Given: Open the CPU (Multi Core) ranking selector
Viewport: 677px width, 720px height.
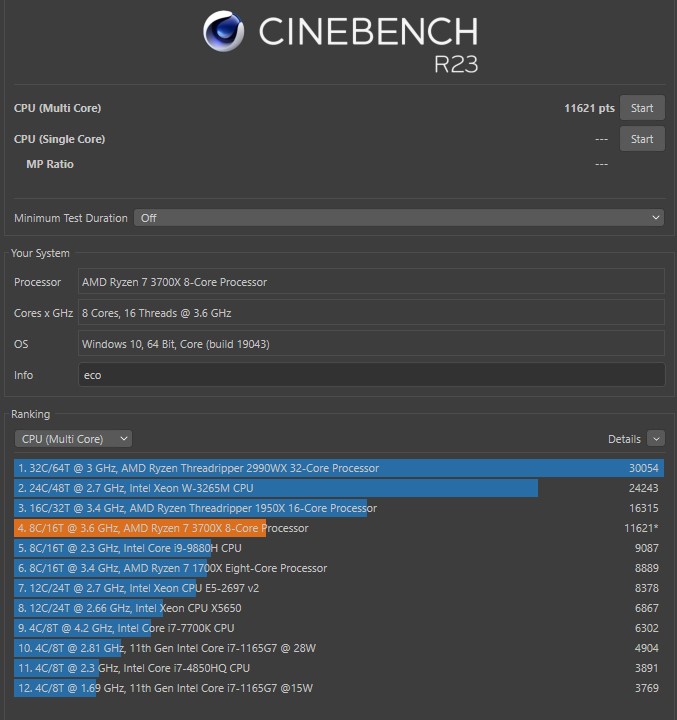Looking at the screenshot, I should click(73, 439).
